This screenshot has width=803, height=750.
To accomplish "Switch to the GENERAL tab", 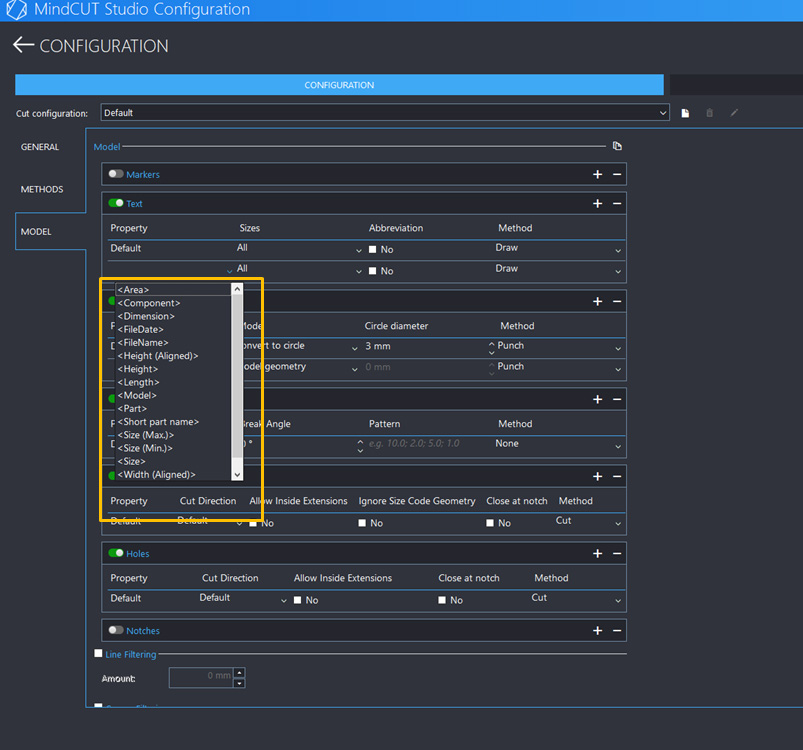I will point(40,147).
